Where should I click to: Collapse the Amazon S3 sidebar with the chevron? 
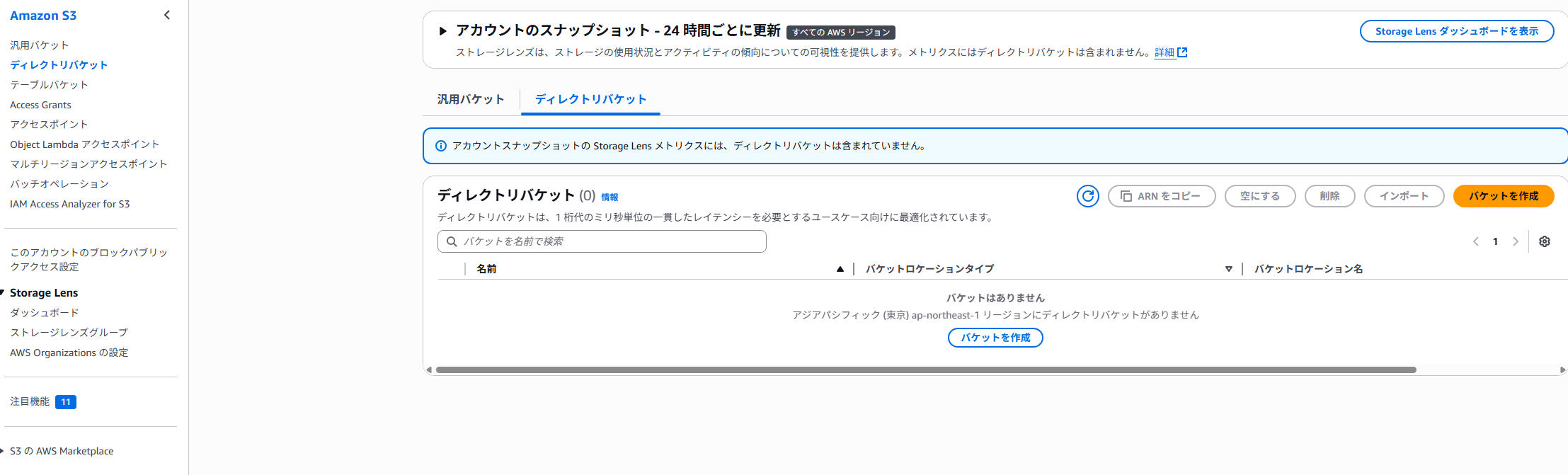click(167, 15)
